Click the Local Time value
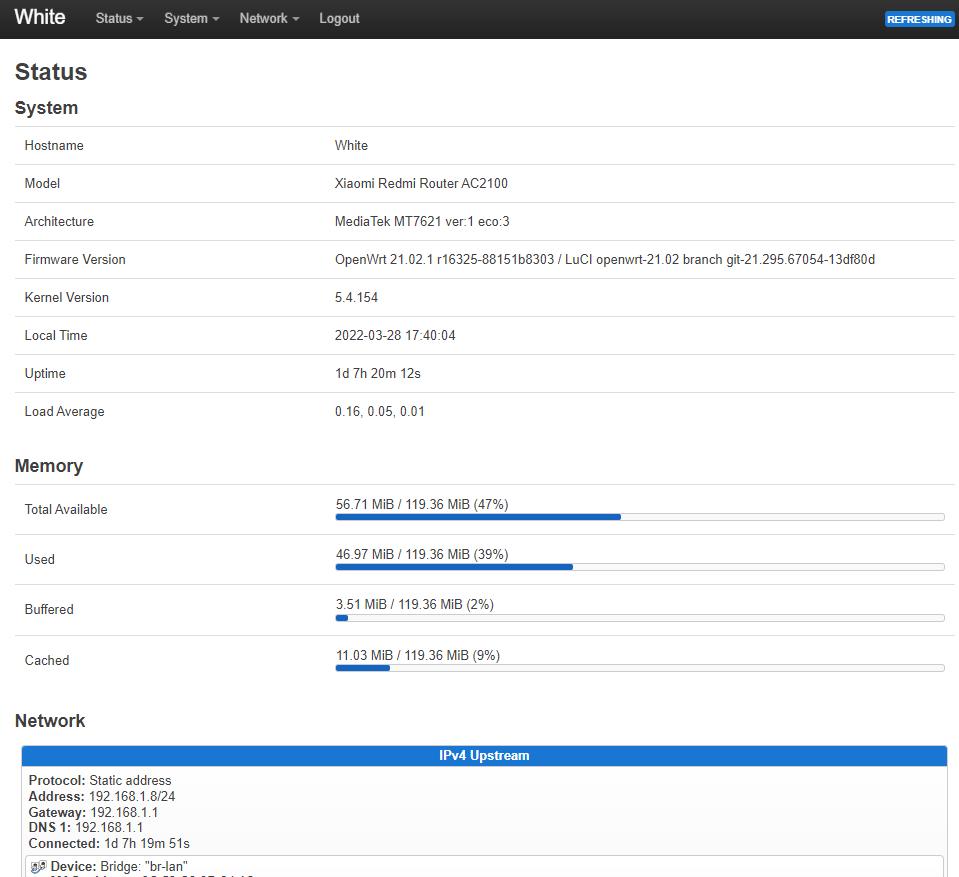Screen dimensions: 959x877 pos(395,336)
